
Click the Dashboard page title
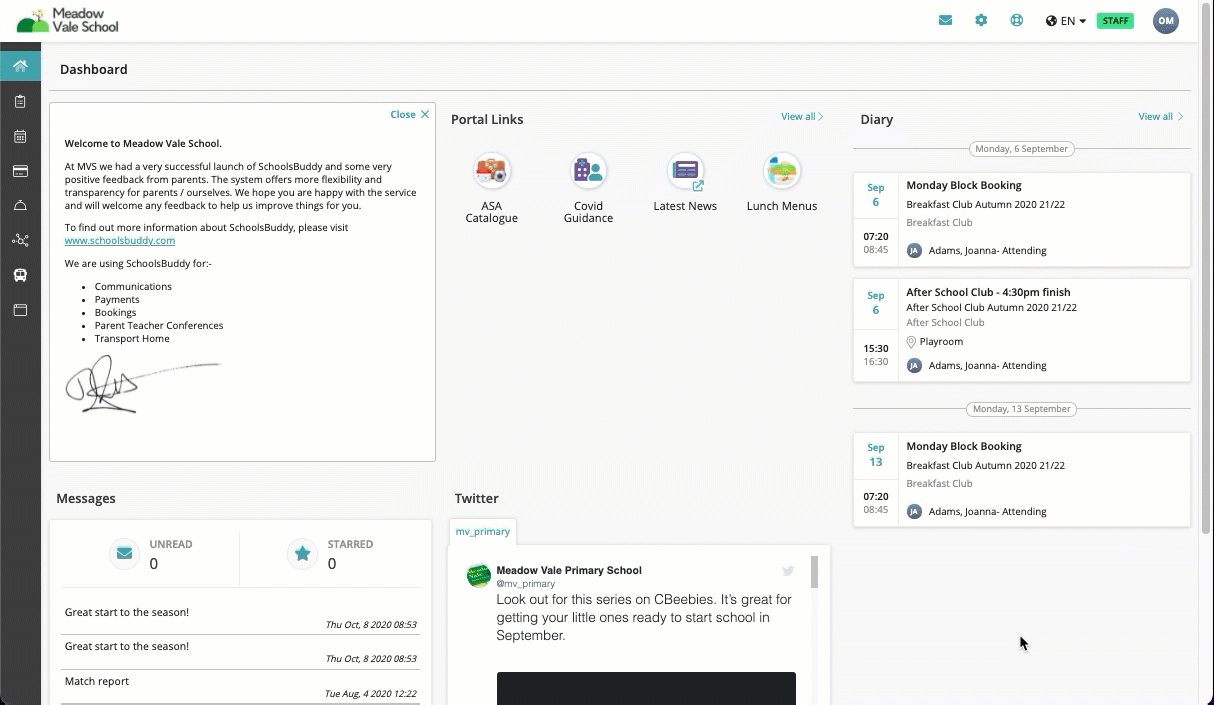pyautogui.click(x=94, y=70)
